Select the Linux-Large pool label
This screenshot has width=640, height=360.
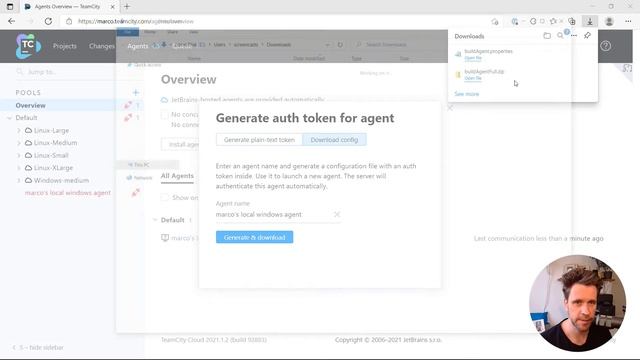(x=51, y=131)
